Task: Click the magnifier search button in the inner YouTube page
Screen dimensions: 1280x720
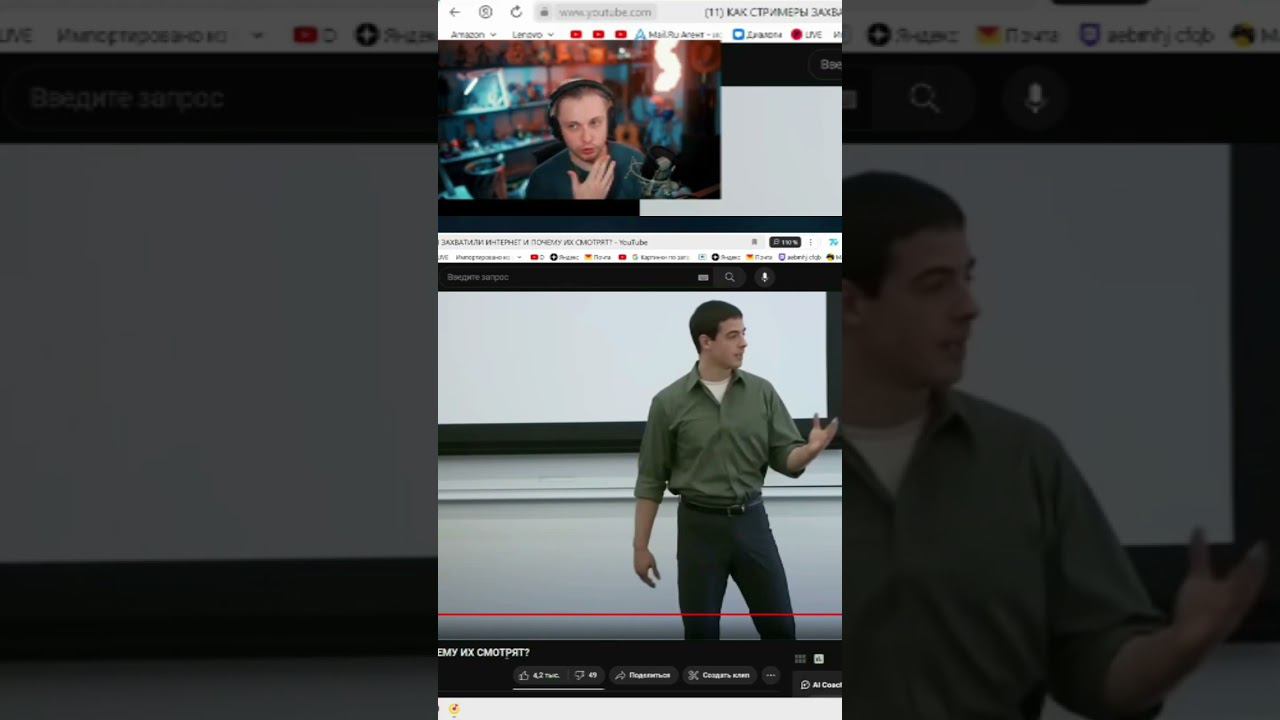Action: (730, 277)
